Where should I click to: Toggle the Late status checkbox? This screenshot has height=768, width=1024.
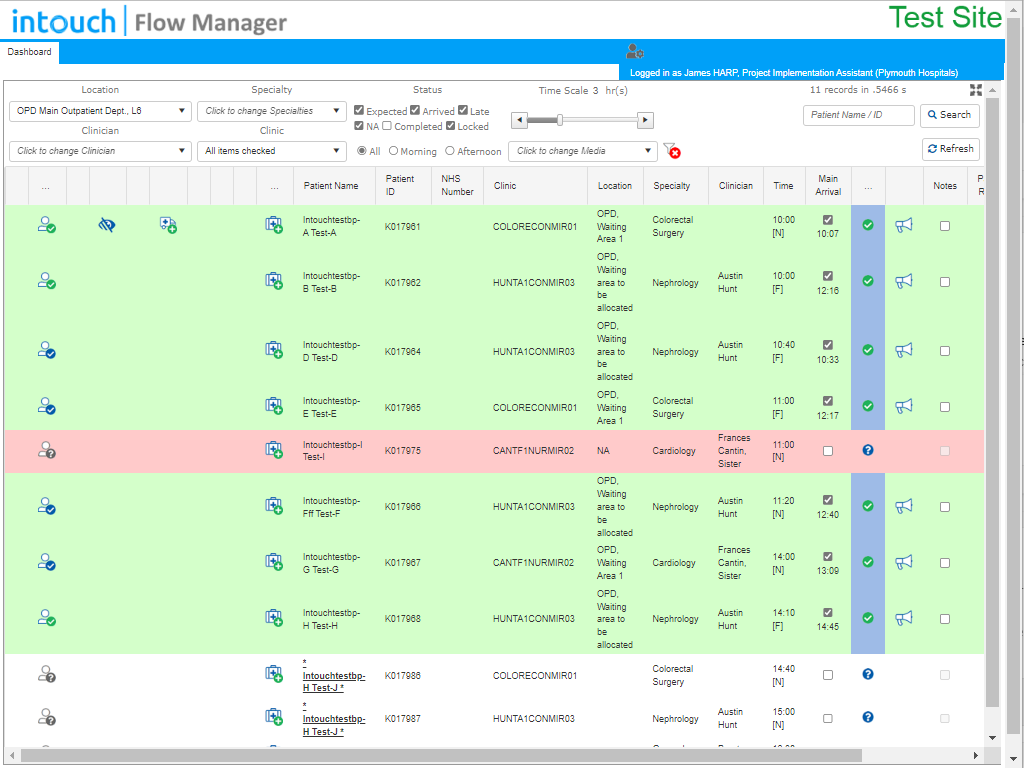tap(462, 110)
